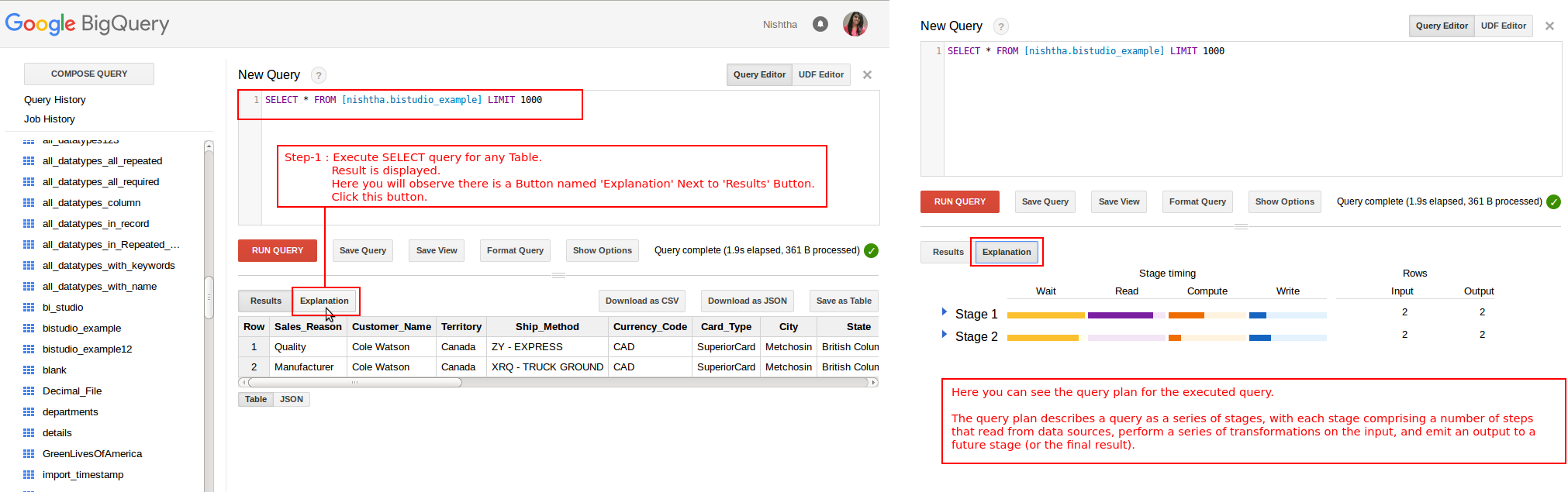Download results as JSON

748,301
